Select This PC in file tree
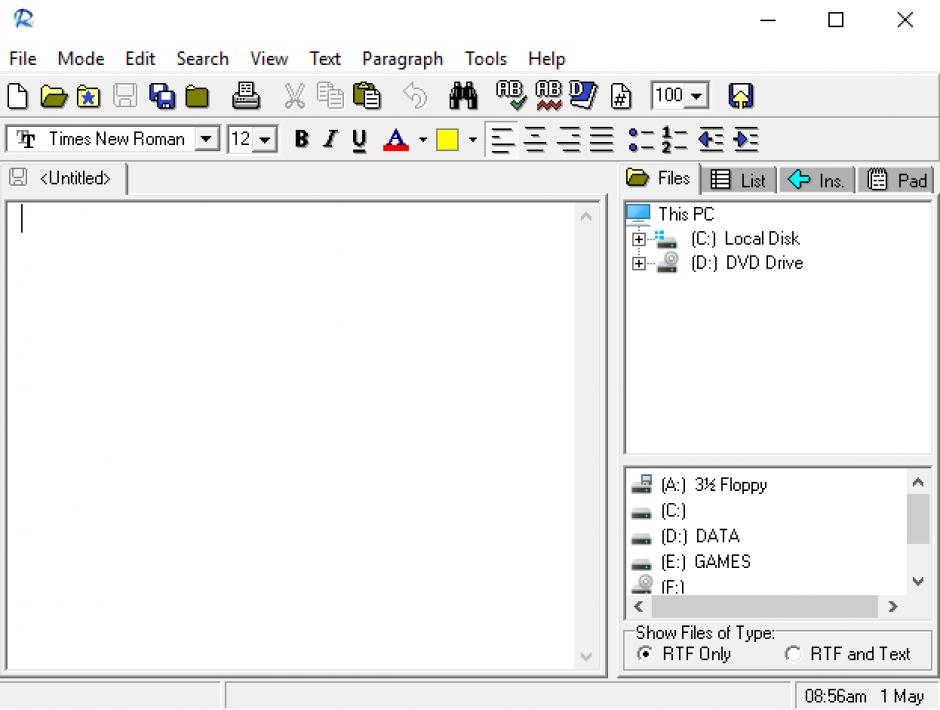940x710 pixels. pos(670,214)
